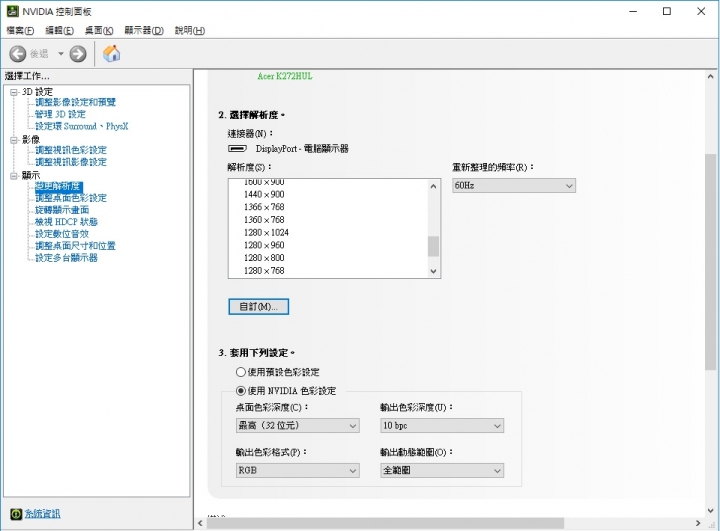Open 調整視訊影像設定 page
Image resolution: width=720 pixels, height=531 pixels.
(71, 162)
